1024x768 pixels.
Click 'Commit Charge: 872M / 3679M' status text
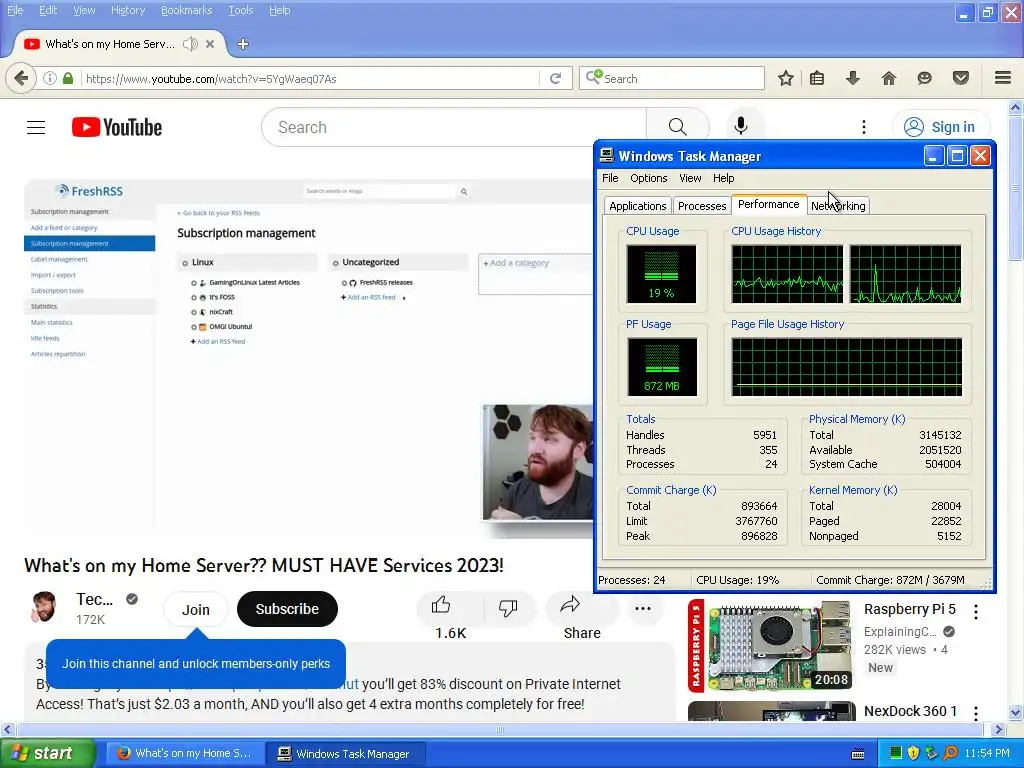(890, 580)
